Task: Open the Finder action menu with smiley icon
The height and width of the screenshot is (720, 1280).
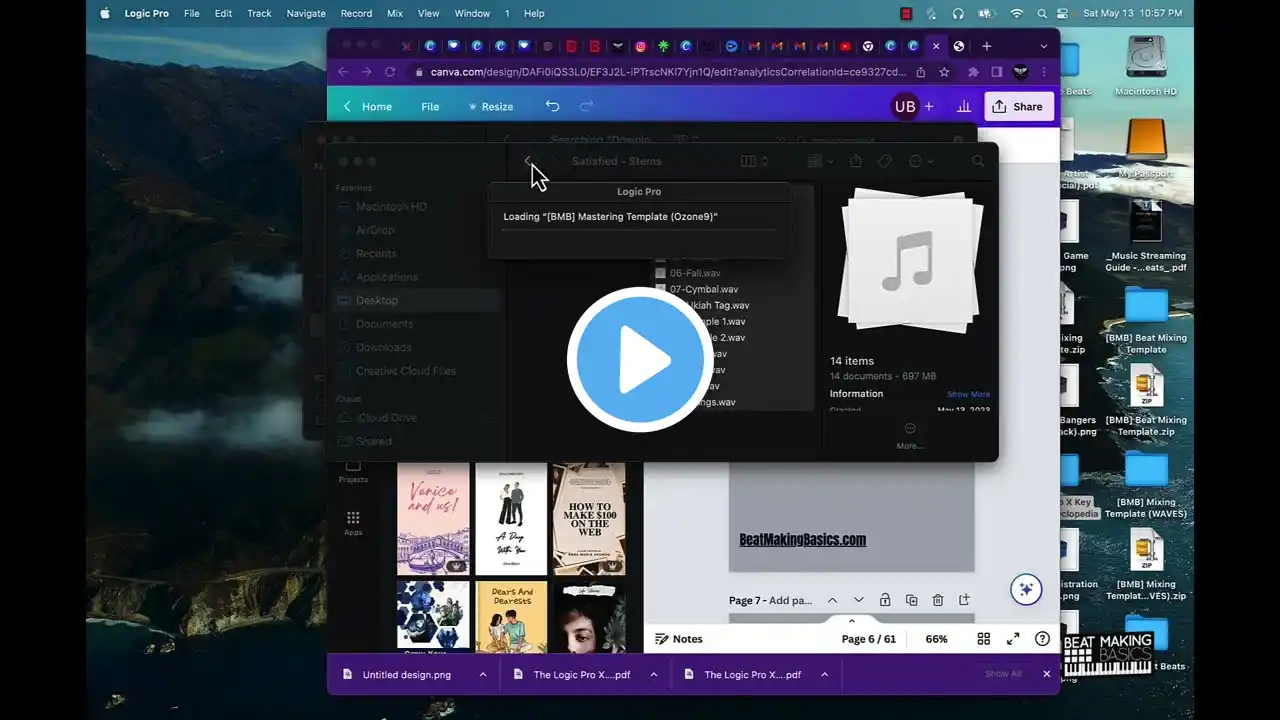Action: point(920,161)
